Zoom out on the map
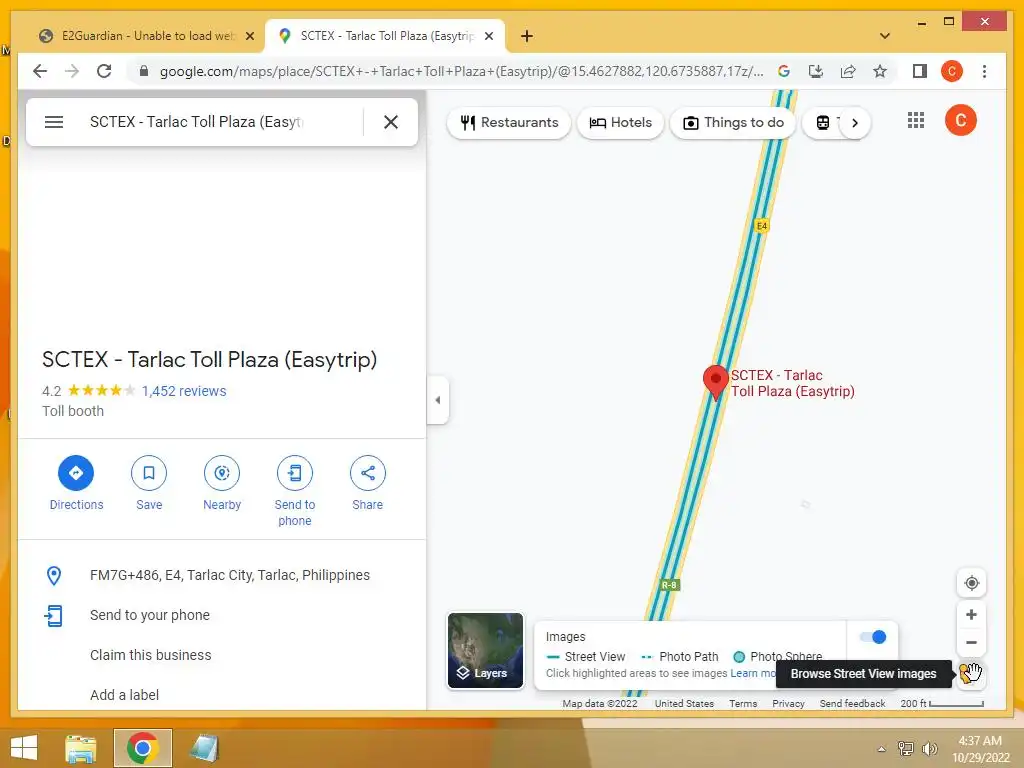 [x=971, y=643]
